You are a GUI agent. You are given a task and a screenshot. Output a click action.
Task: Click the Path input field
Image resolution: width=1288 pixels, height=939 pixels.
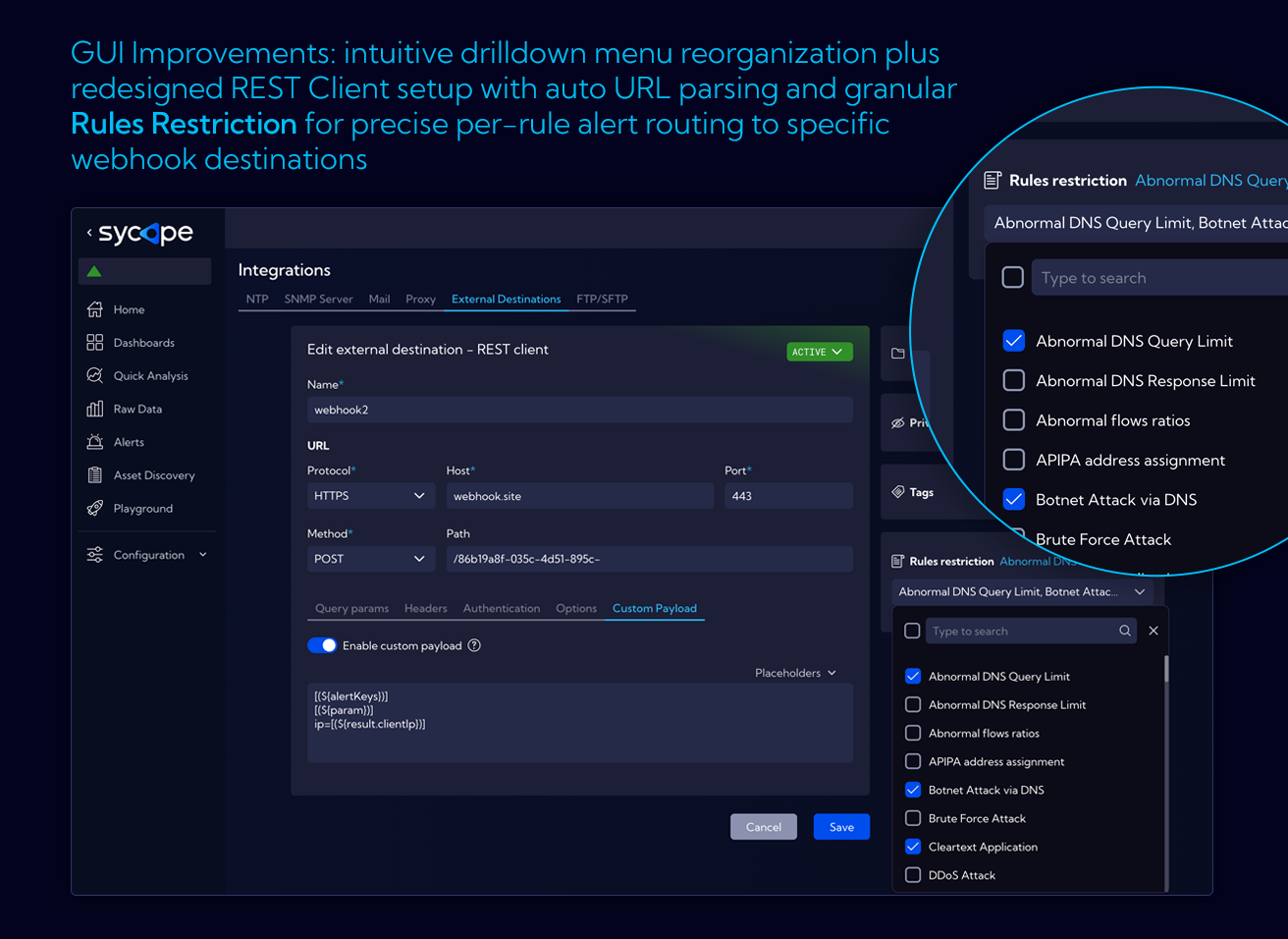649,559
